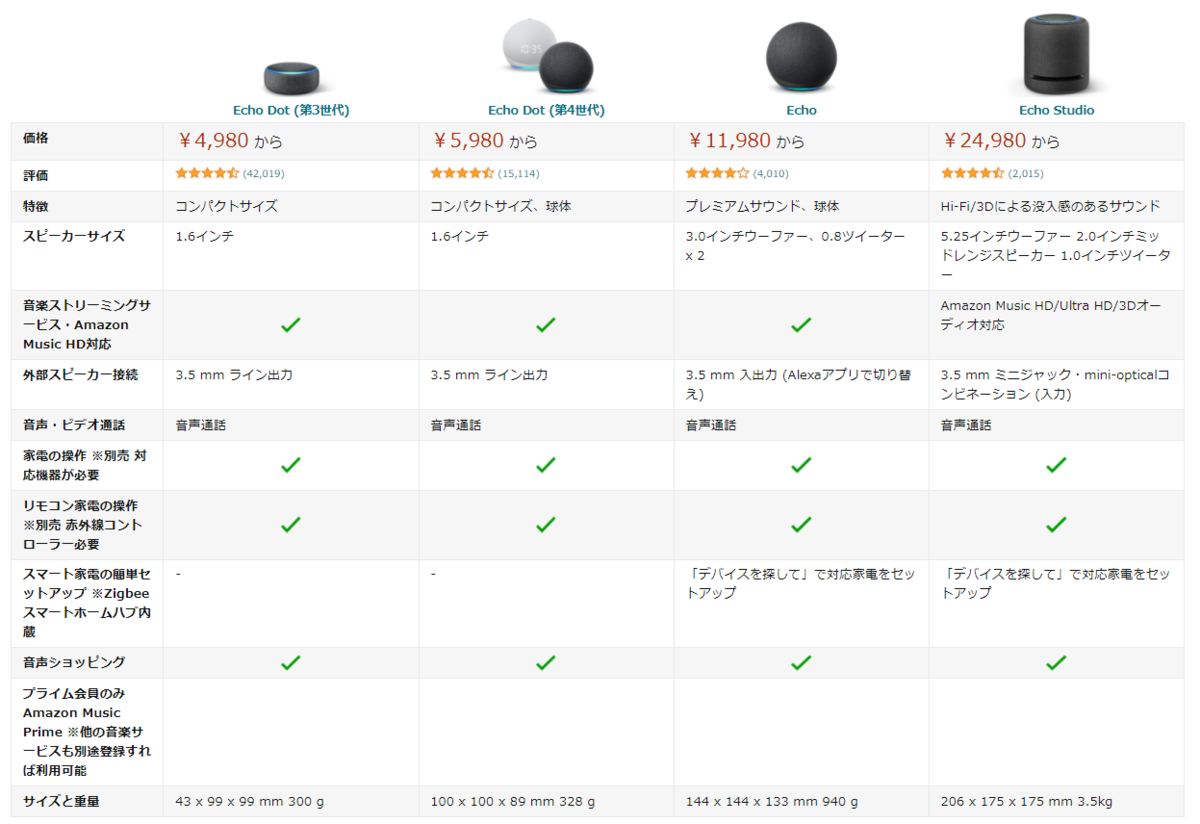
Task: Open the Echo Studio product link
Action: click(1057, 110)
